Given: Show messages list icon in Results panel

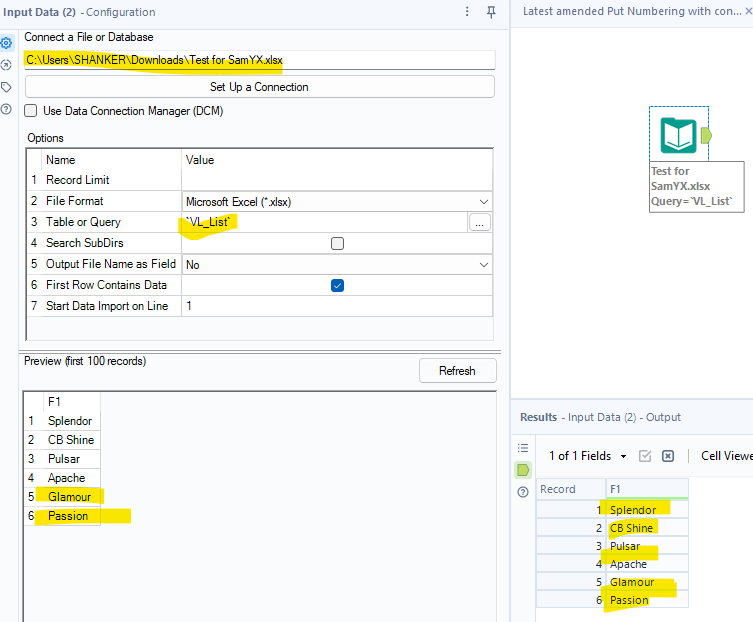Looking at the screenshot, I should click(x=522, y=448).
